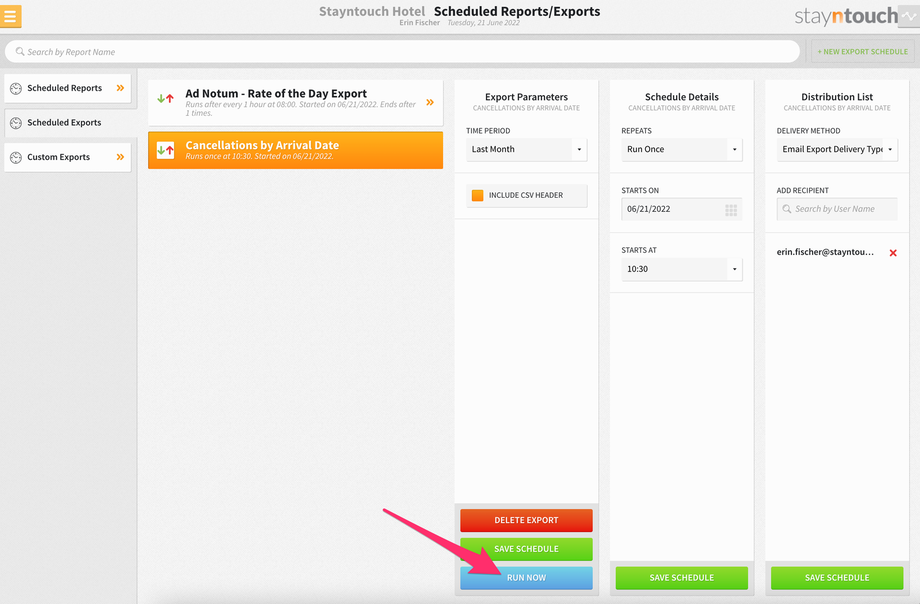Expand the Ad Notum export row chevron

click(x=430, y=102)
